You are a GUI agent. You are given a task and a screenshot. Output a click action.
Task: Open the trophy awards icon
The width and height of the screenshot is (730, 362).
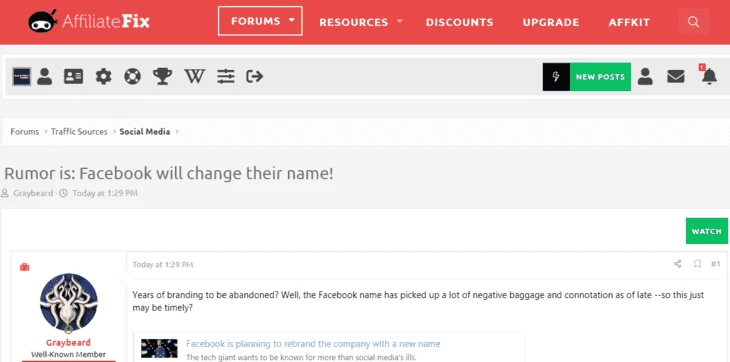click(x=162, y=76)
